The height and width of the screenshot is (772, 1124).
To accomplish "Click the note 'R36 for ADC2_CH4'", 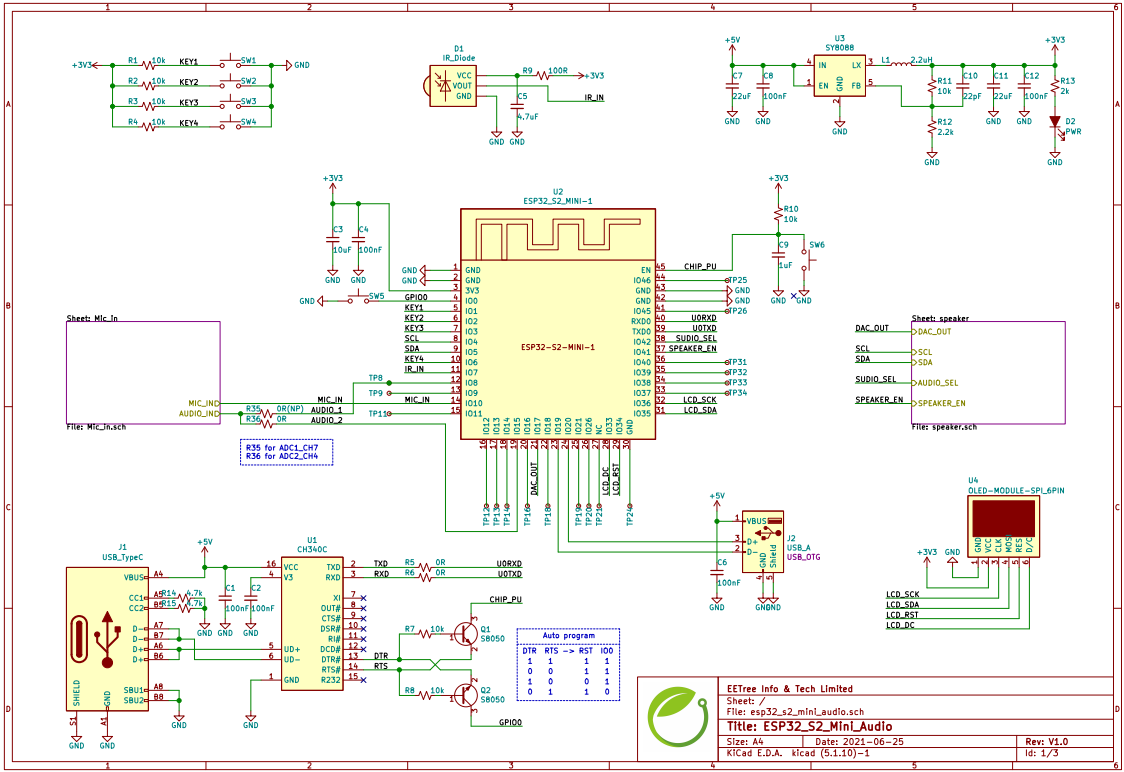I will click(282, 457).
